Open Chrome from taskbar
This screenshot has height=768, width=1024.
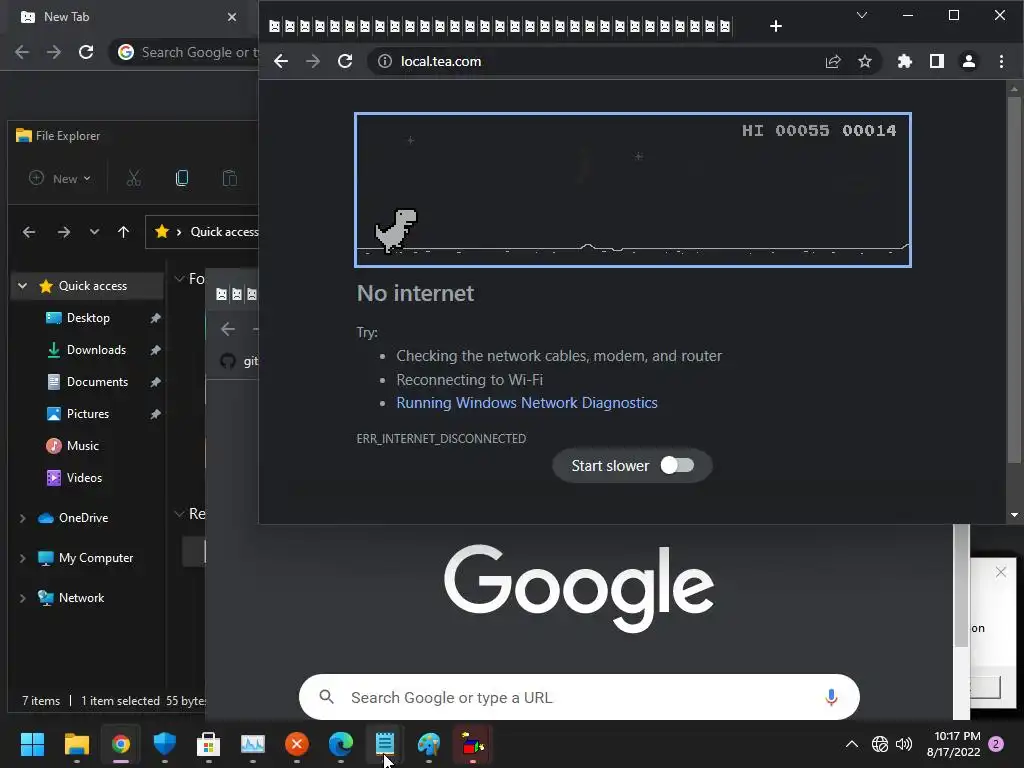(x=121, y=744)
